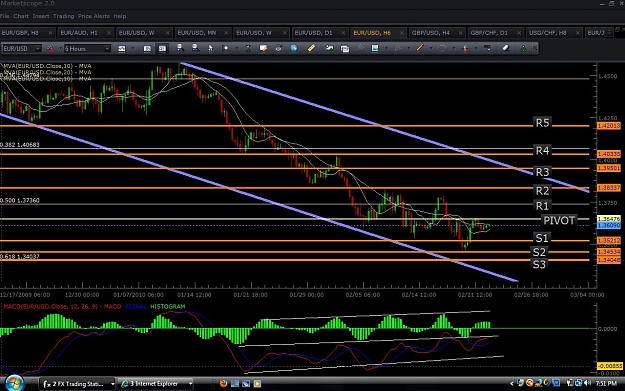Click the 0.382 1.40683 Fibonacci label
The image size is (625, 391).
(20, 145)
